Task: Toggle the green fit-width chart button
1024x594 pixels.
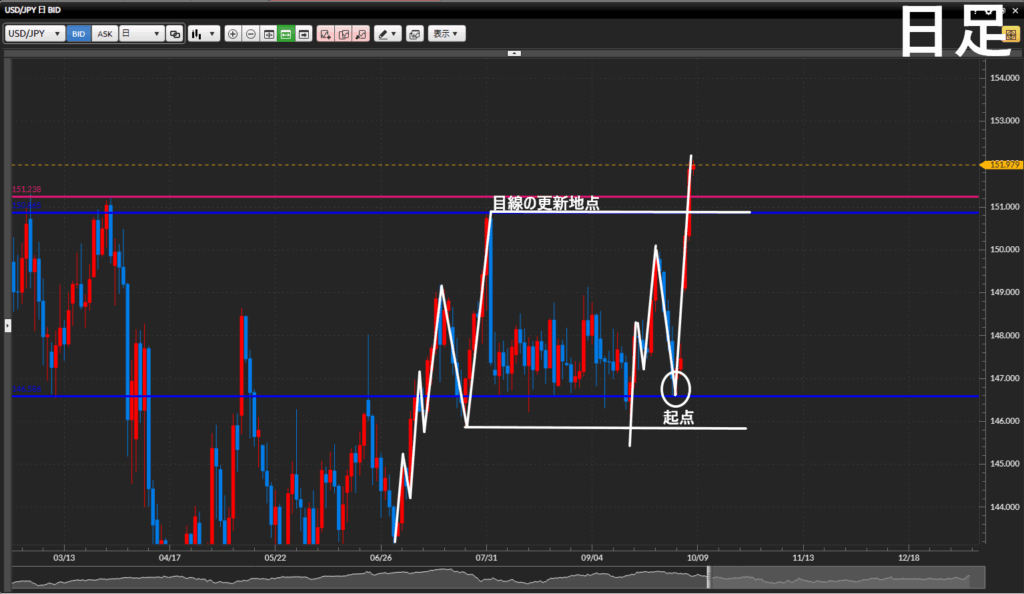Action: point(286,34)
